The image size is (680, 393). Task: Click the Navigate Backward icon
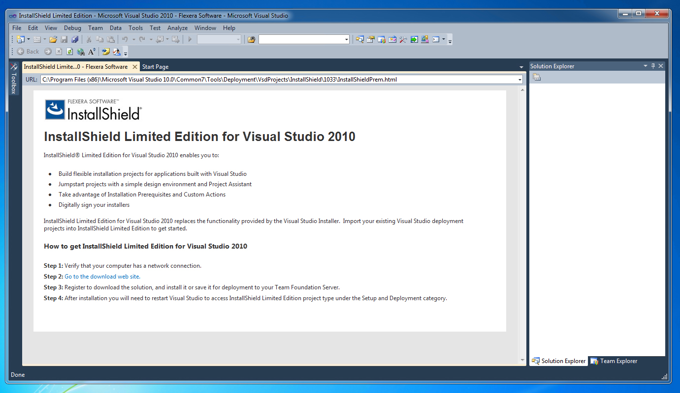(160, 39)
